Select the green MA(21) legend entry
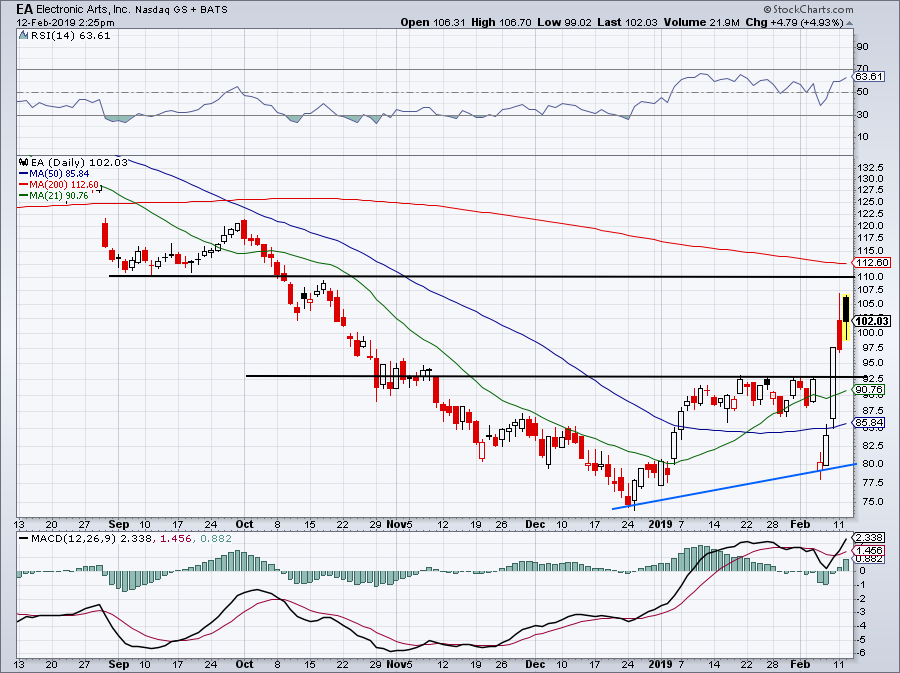This screenshot has height=673, width=900. coord(56,196)
